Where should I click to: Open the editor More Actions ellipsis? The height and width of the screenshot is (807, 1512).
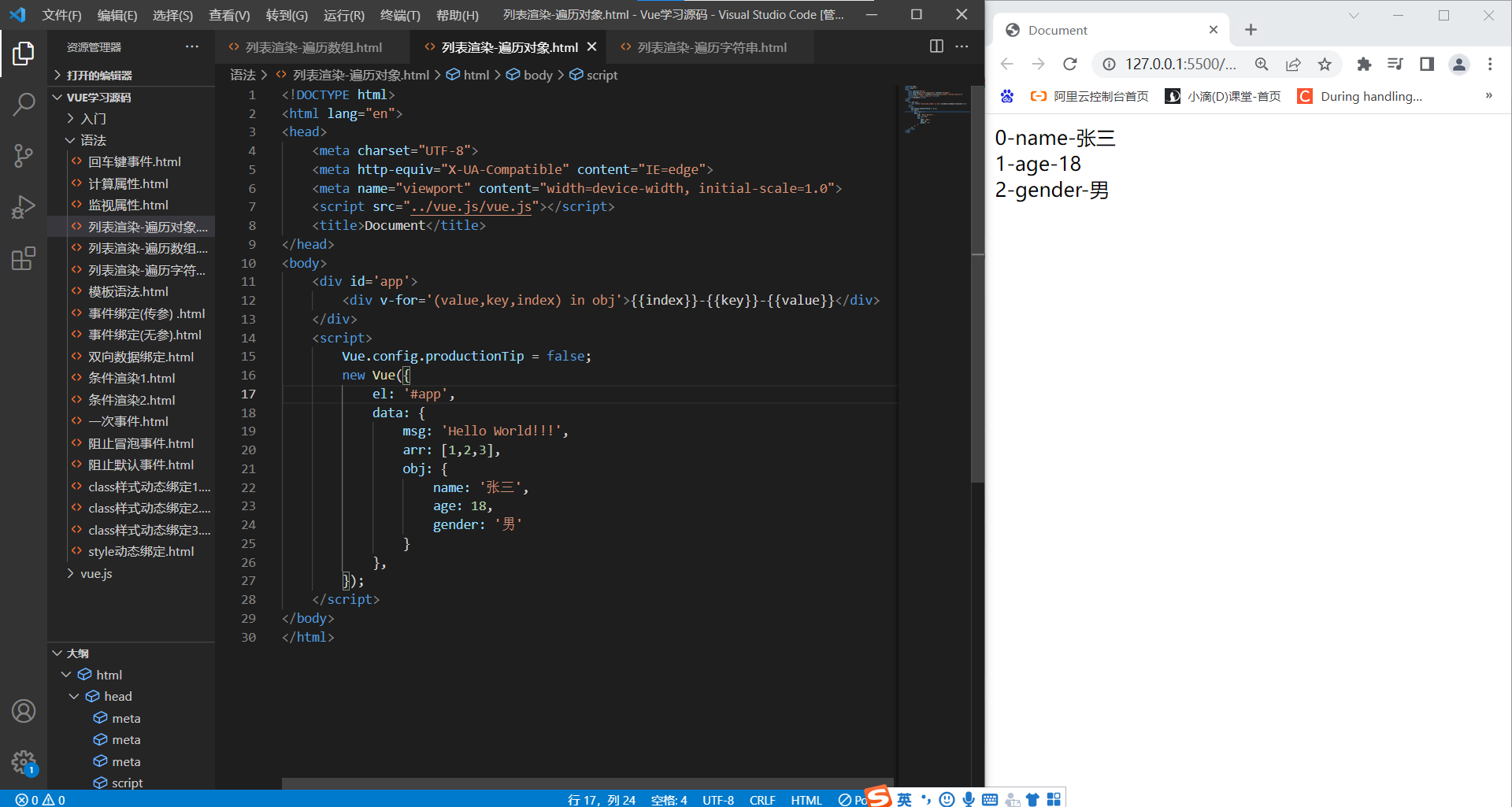click(x=962, y=46)
